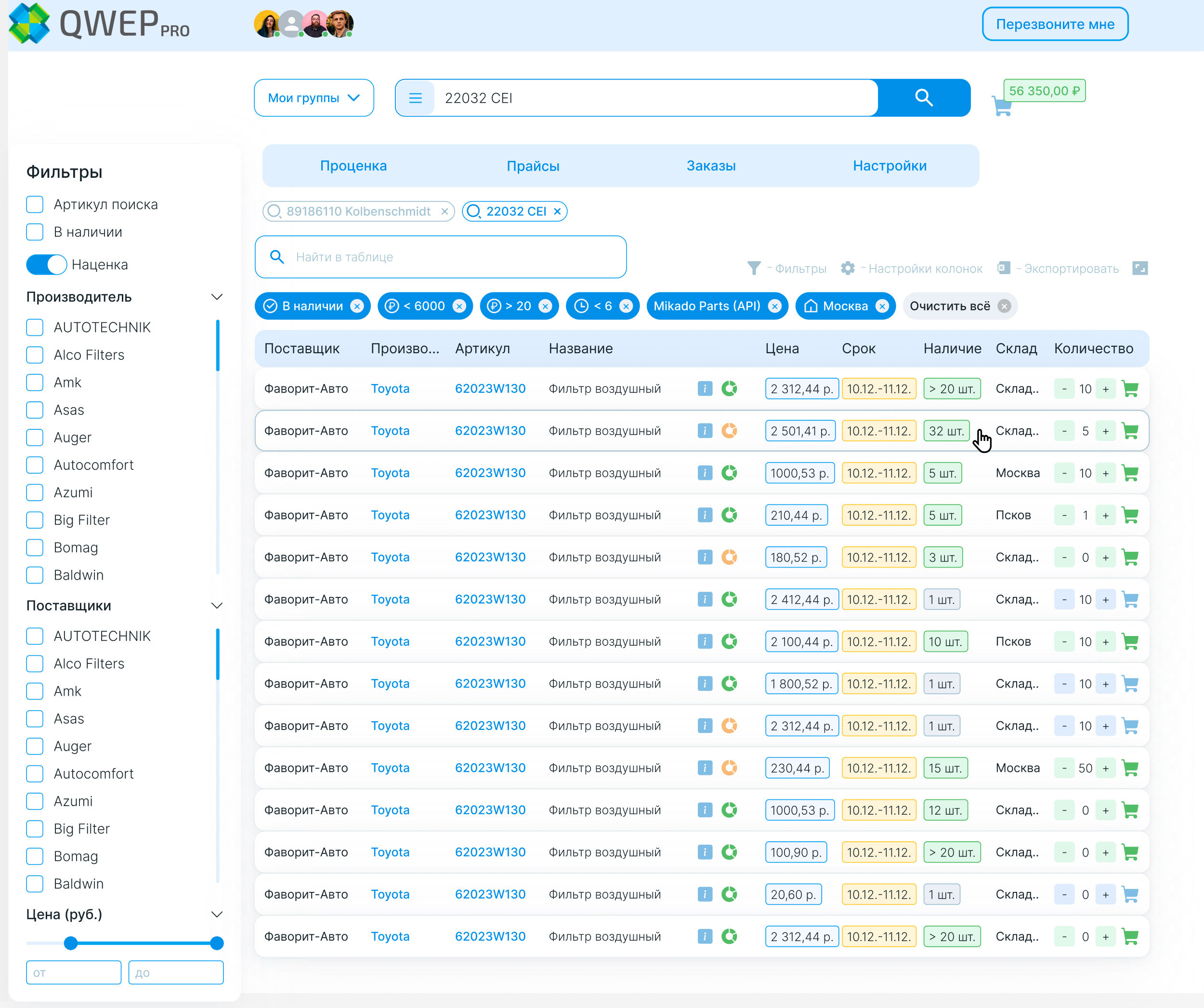Viewport: 1204px width, 1008px height.
Task: Open the Мои группы dropdown
Action: coord(314,97)
